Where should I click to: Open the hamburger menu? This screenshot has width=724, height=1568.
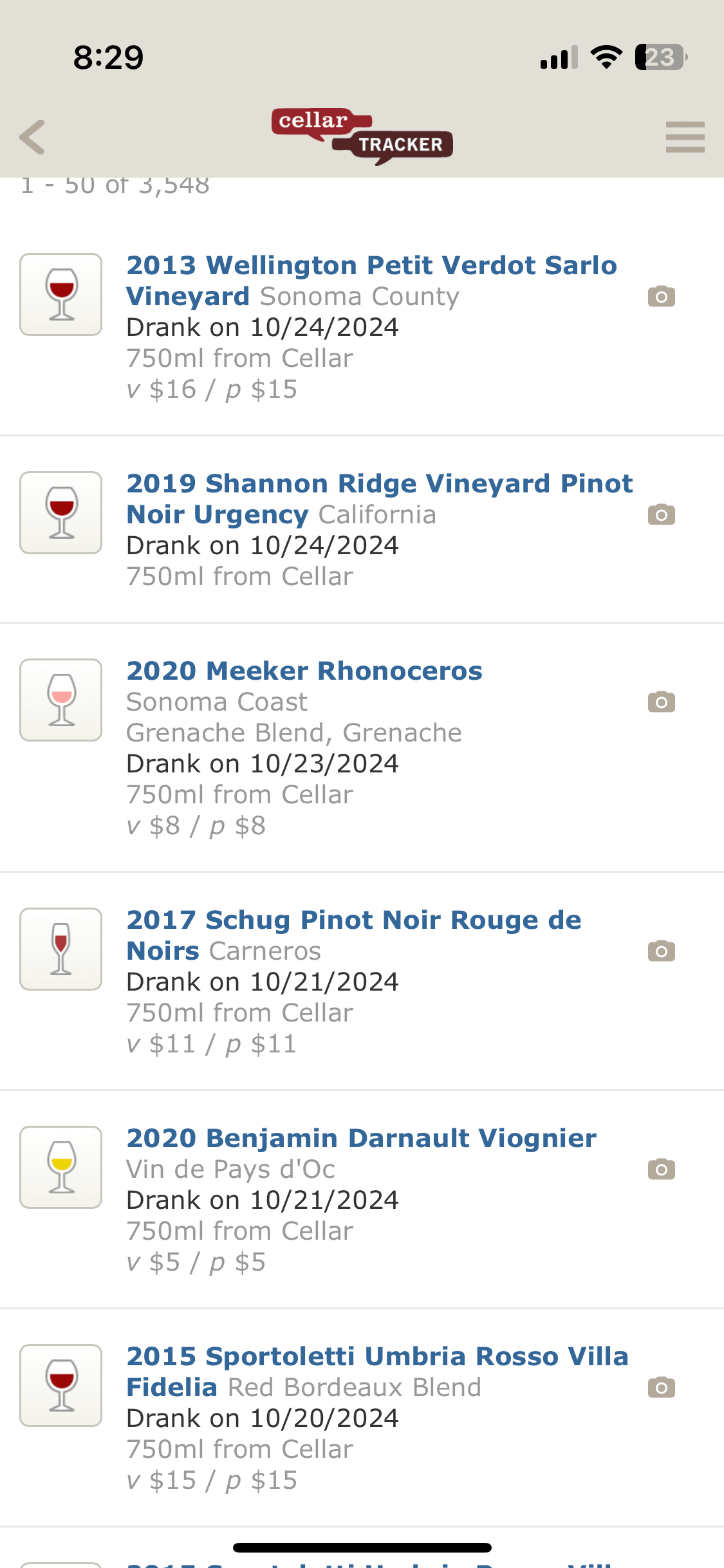tap(685, 137)
